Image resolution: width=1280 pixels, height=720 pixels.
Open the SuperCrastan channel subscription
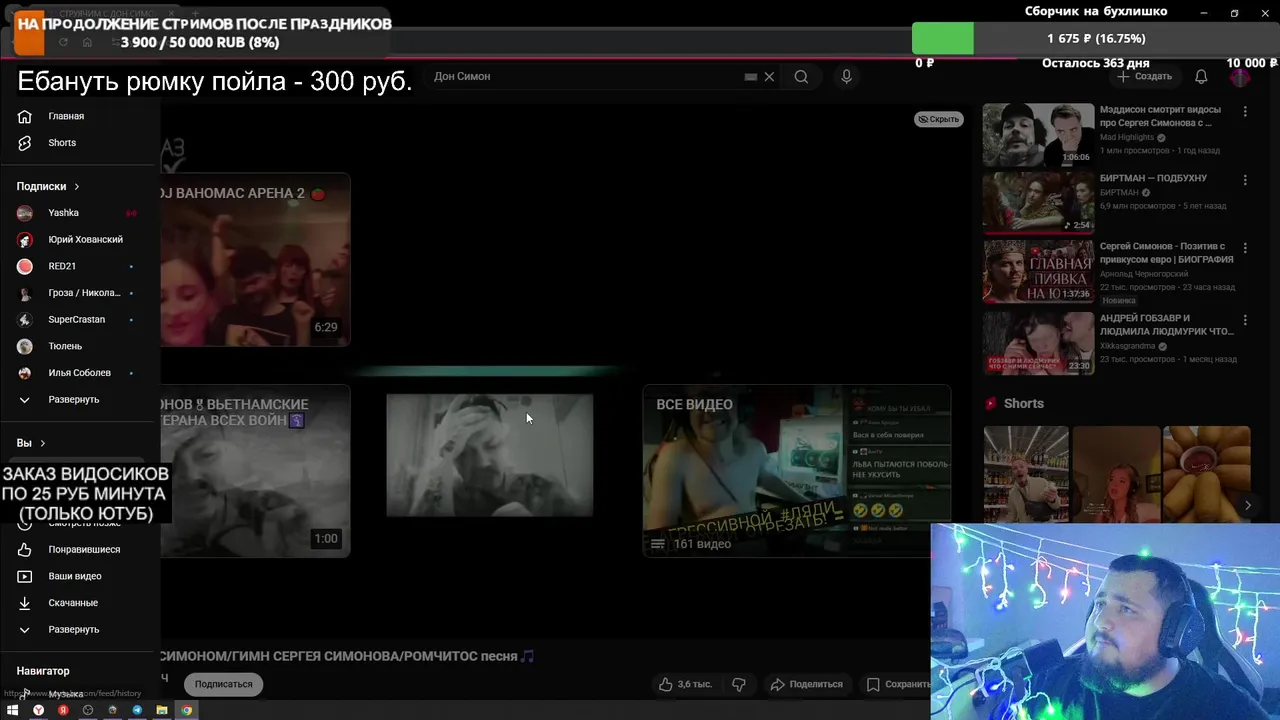[80, 320]
